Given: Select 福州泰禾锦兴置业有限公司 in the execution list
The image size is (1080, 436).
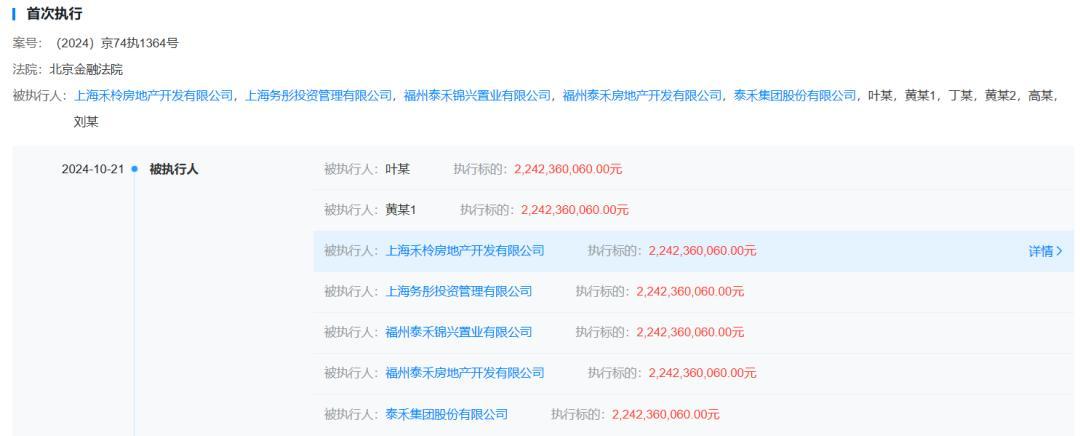Looking at the screenshot, I should click(459, 332).
